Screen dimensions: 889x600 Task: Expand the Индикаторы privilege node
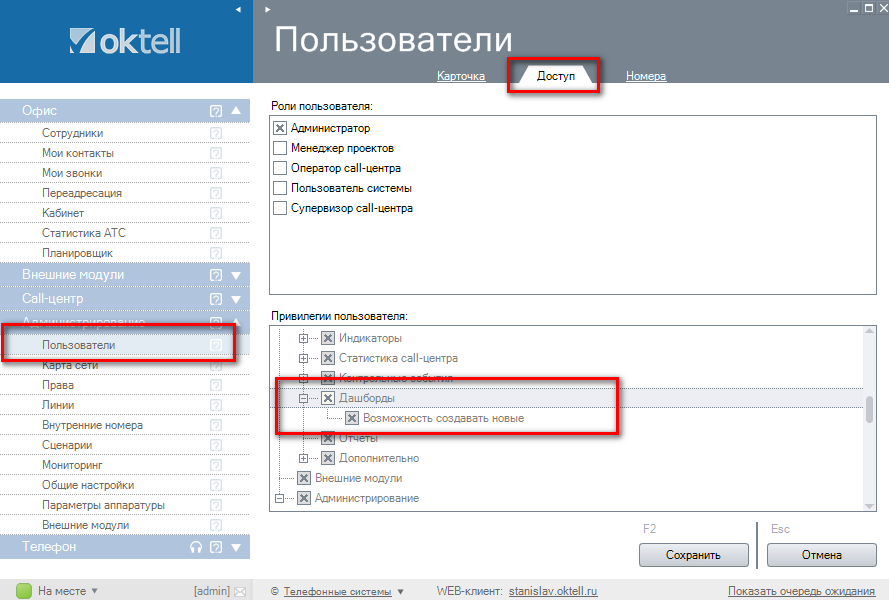point(304,338)
